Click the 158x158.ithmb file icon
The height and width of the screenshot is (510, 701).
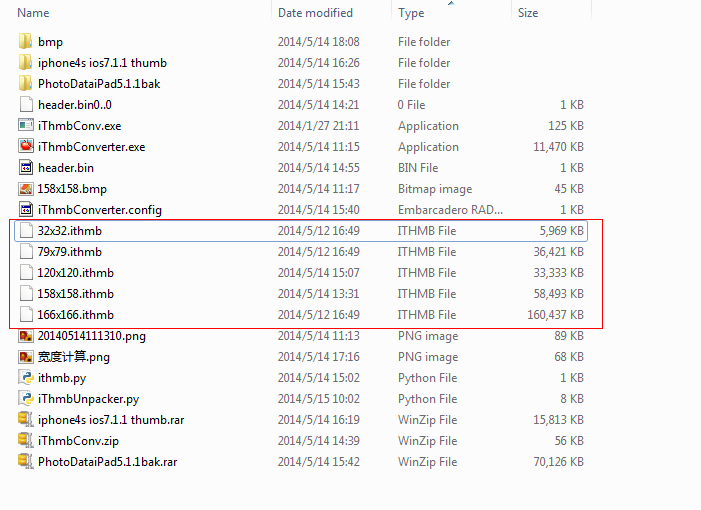[x=26, y=294]
